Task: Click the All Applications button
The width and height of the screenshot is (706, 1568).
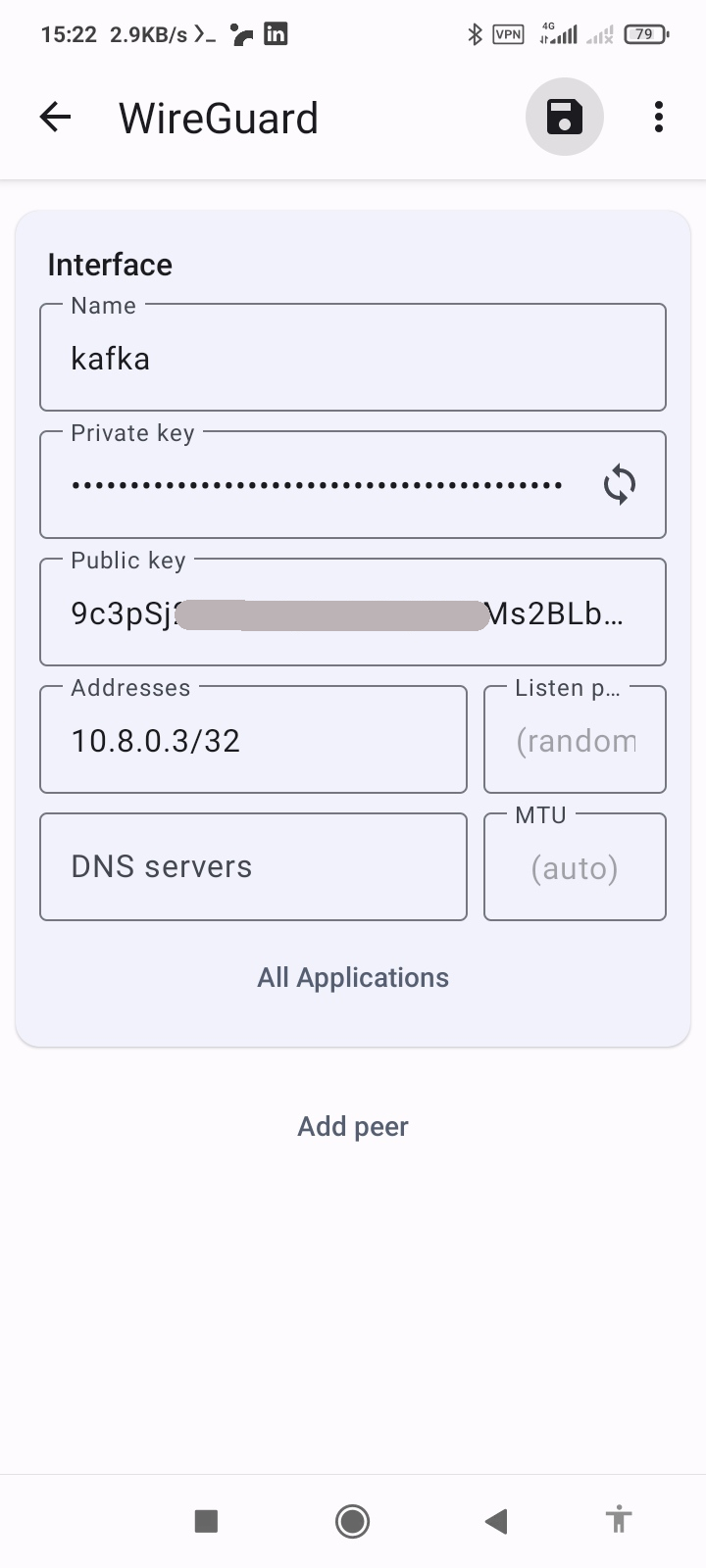Action: click(x=353, y=978)
